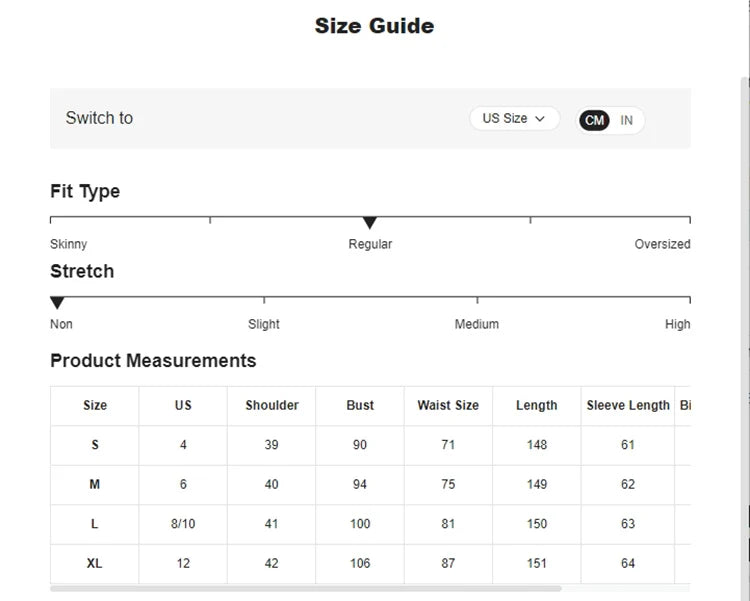Click the chevron arrow beside US Size

coord(541,118)
